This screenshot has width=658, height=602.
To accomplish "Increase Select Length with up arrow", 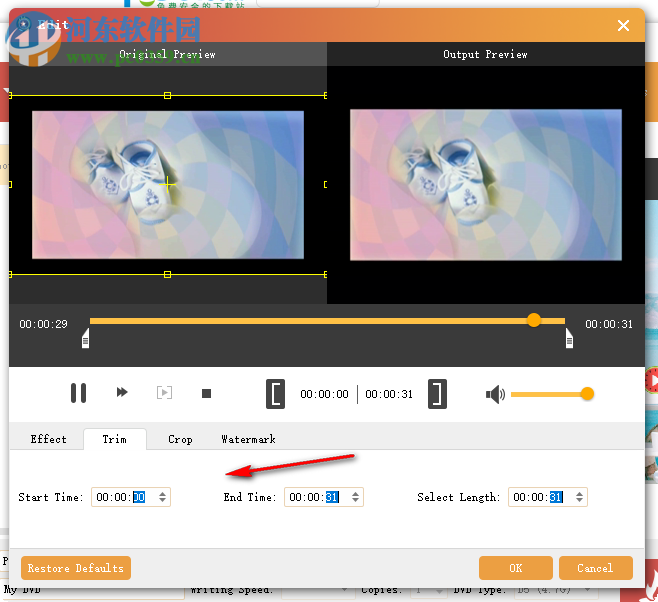I will 580,494.
